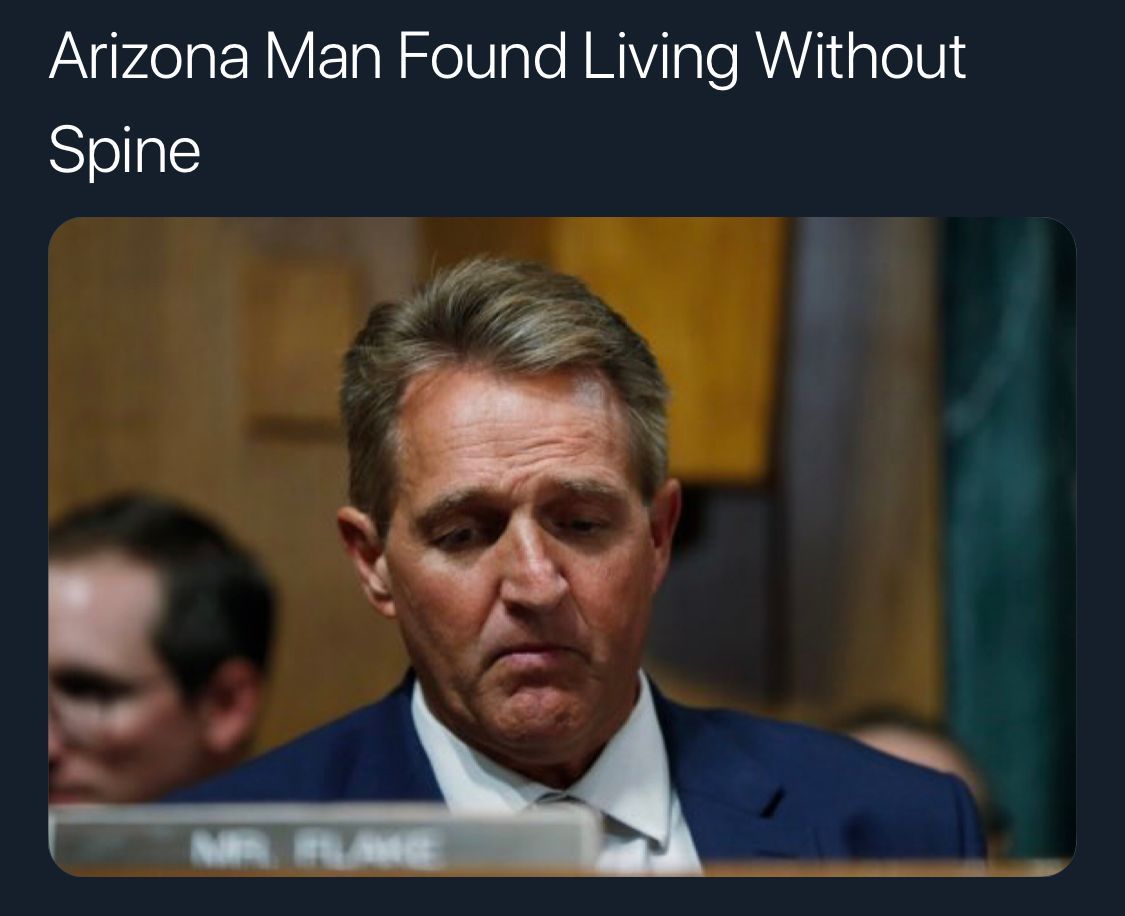
Task: Click the word 'Arizona' in the headline
Action: point(149,56)
